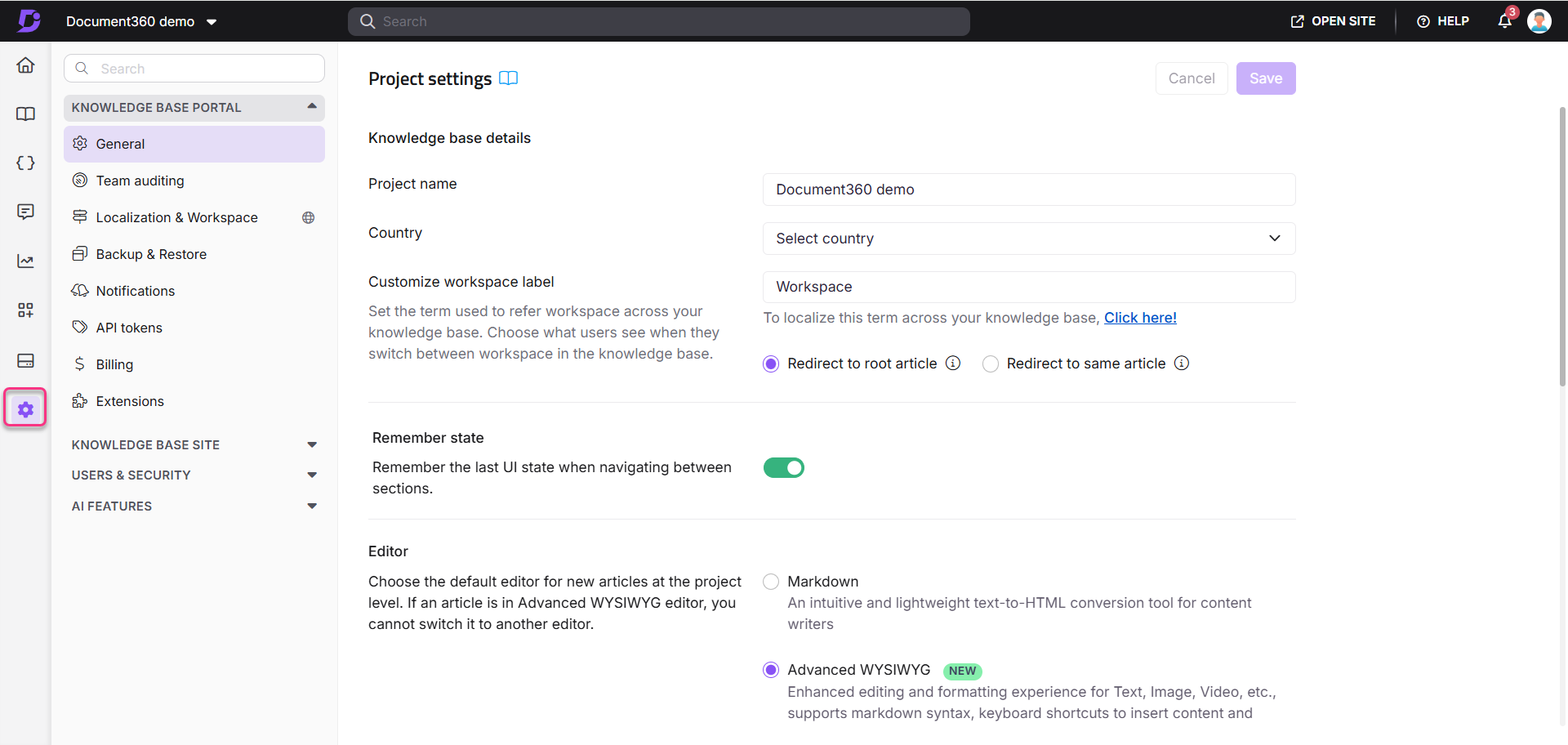The image size is (1568, 745).
Task: Click the Backup & Restore icon
Action: coord(80,254)
